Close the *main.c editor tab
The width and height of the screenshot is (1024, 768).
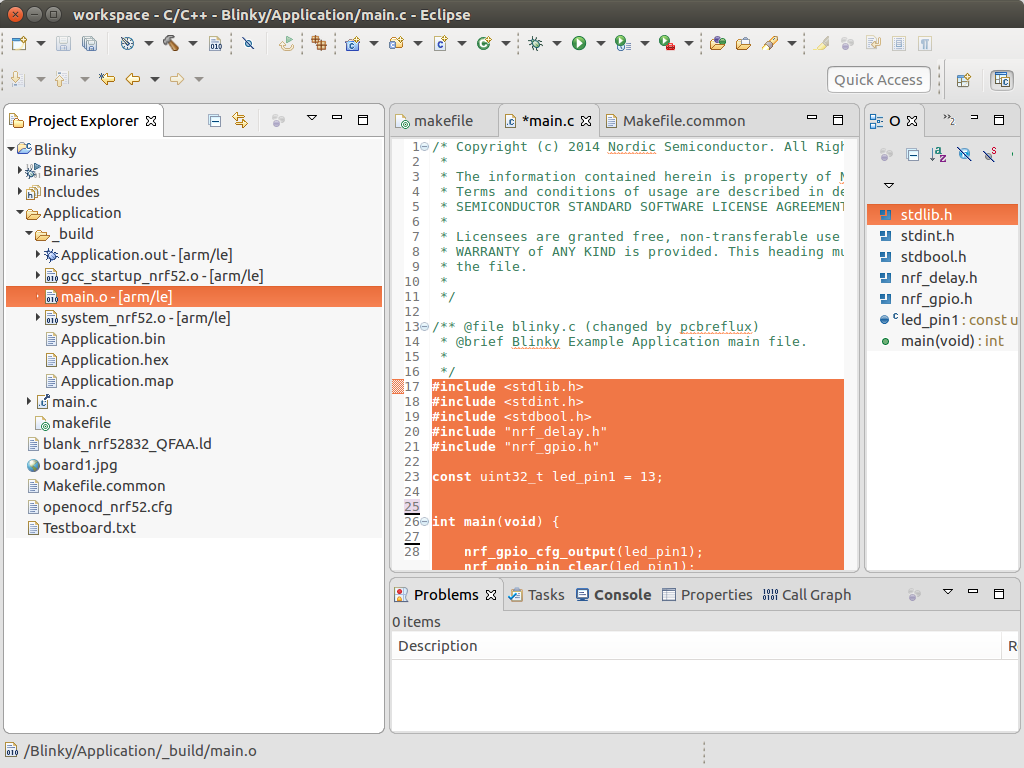pyautogui.click(x=586, y=121)
